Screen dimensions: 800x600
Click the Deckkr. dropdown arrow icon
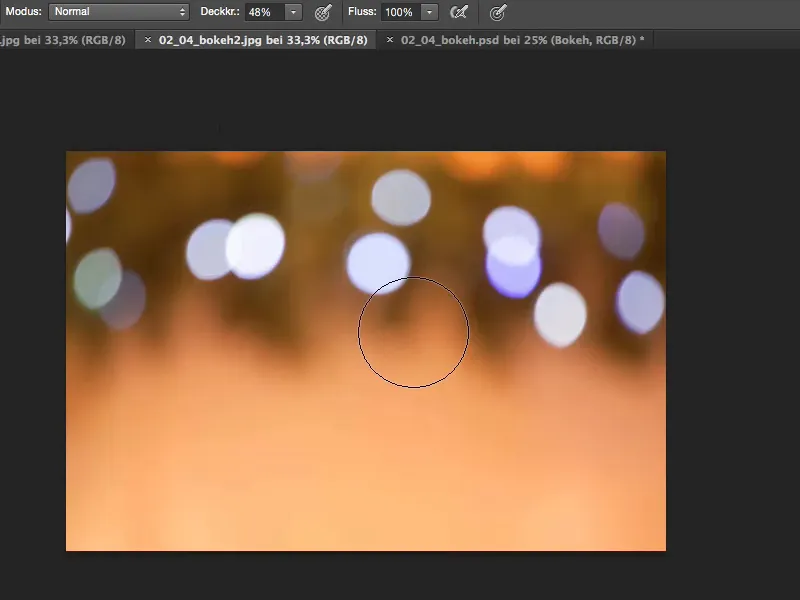[293, 13]
